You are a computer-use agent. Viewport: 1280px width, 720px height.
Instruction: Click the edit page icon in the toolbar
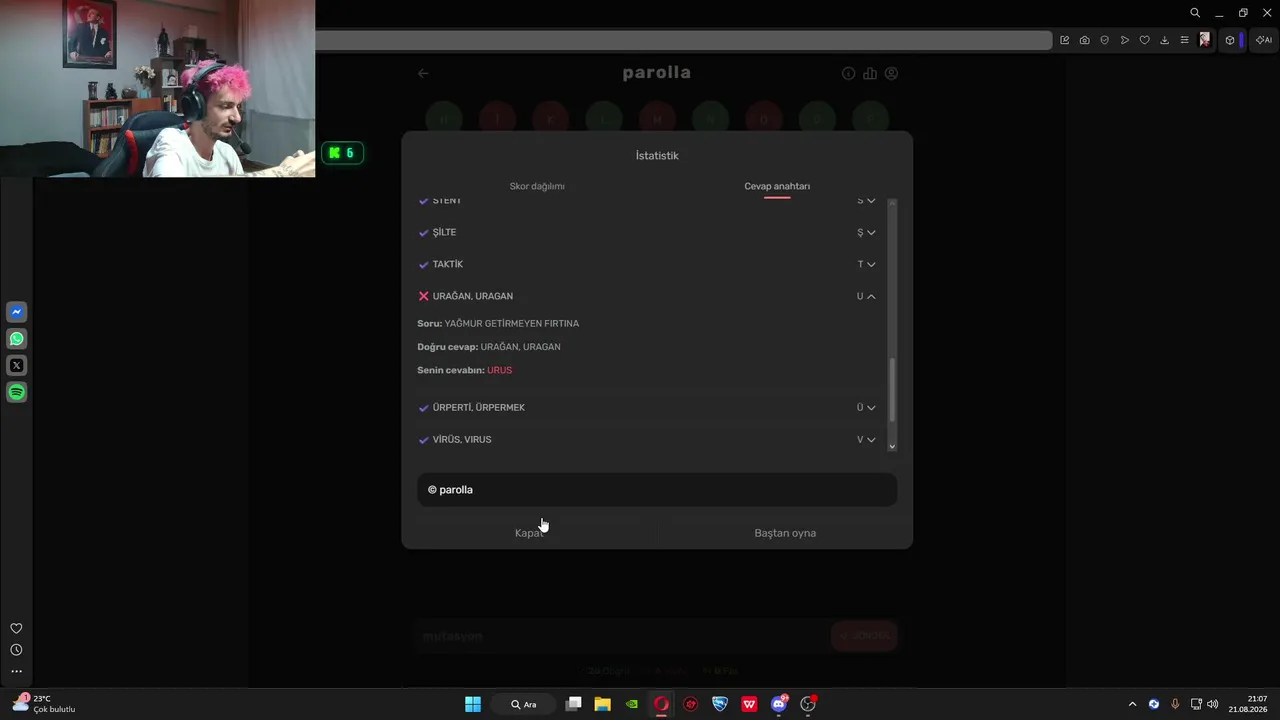[1064, 40]
